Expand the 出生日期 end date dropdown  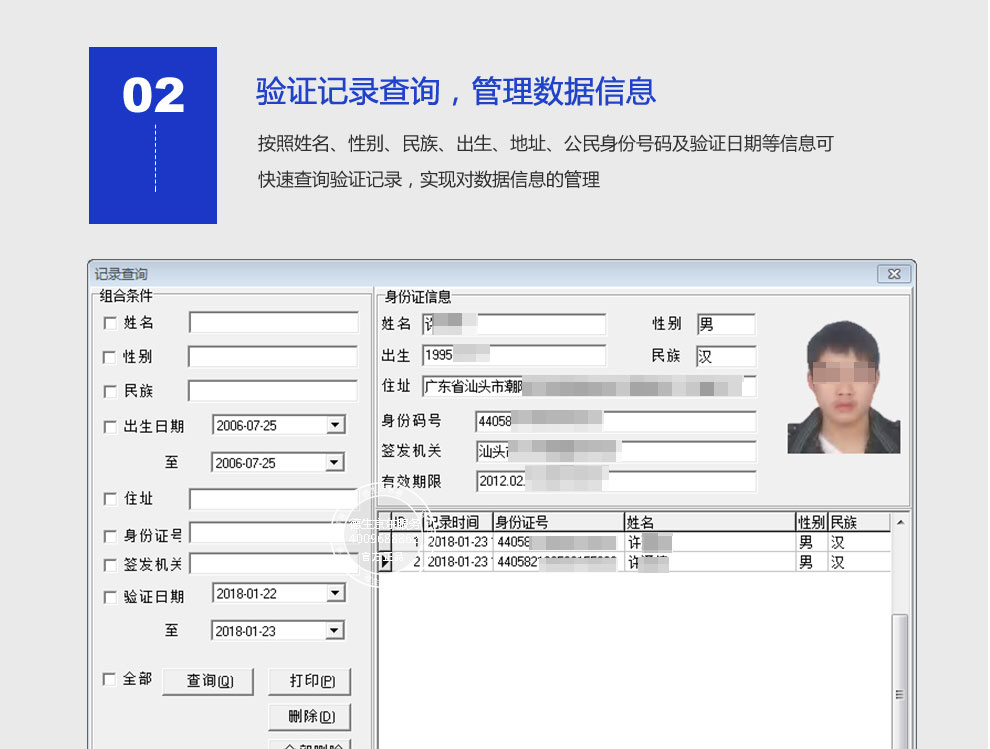click(x=335, y=463)
